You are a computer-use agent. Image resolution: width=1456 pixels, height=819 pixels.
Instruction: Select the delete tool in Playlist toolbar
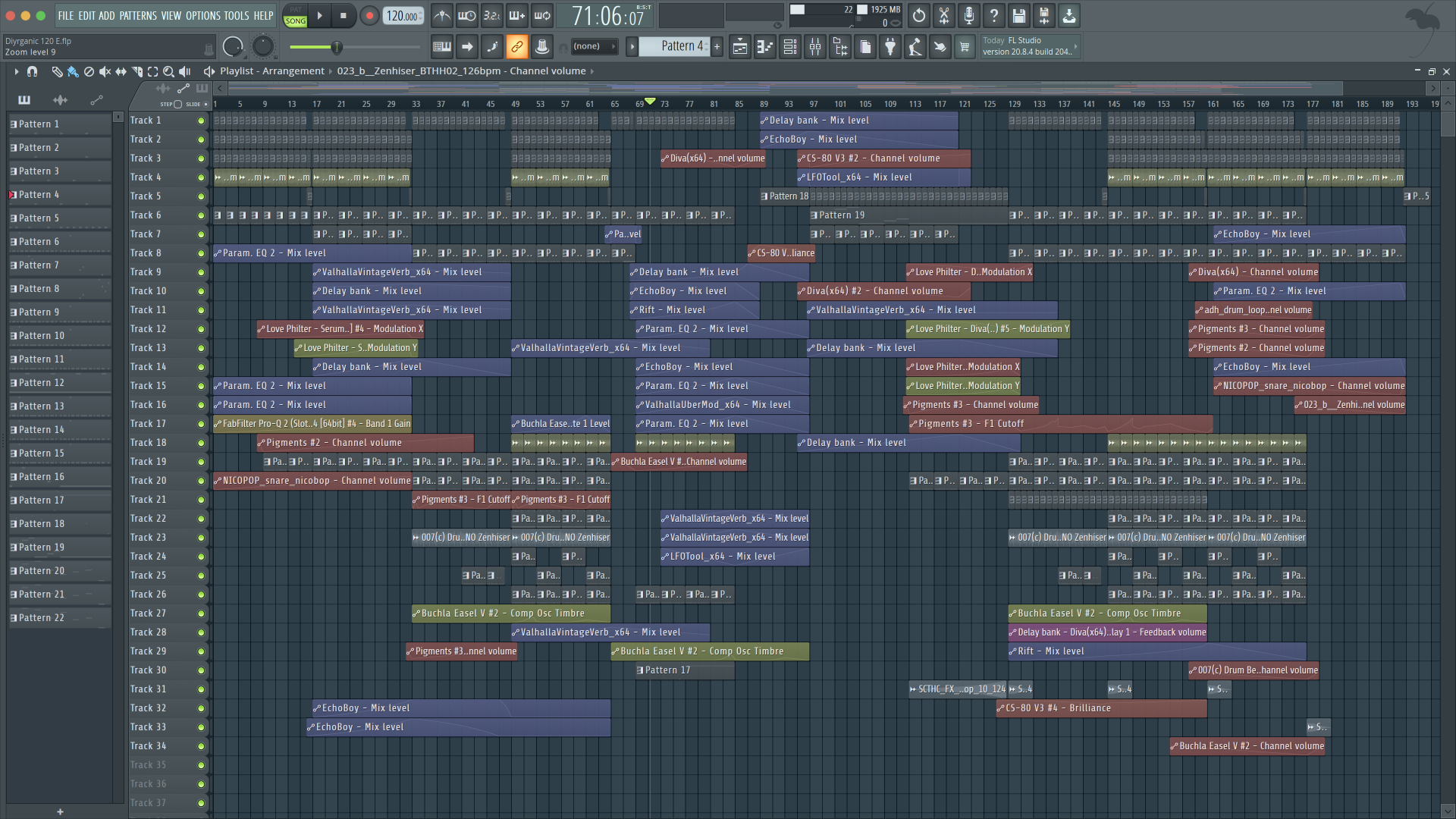tap(89, 71)
